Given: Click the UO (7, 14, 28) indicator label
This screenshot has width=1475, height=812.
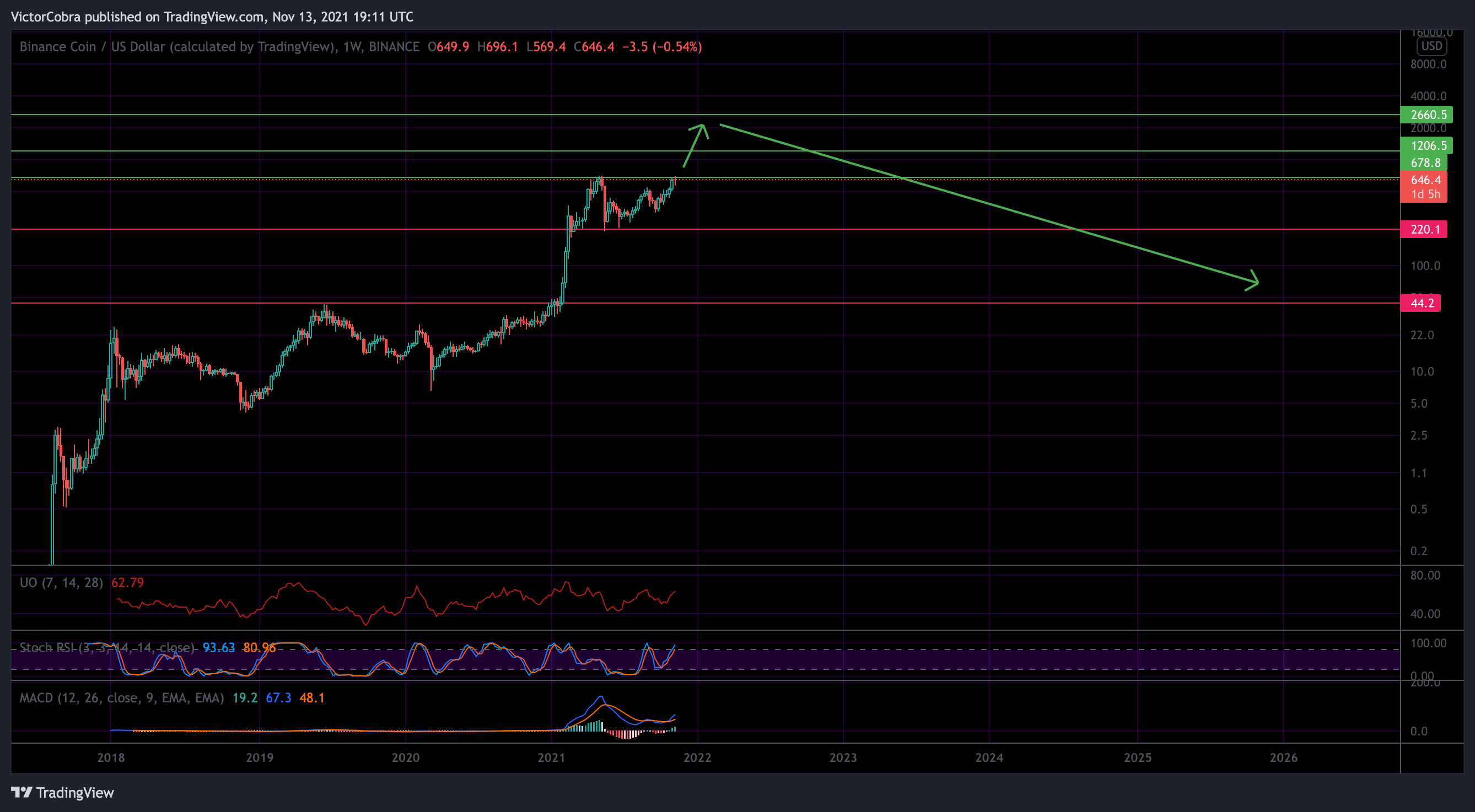Looking at the screenshot, I should [61, 582].
